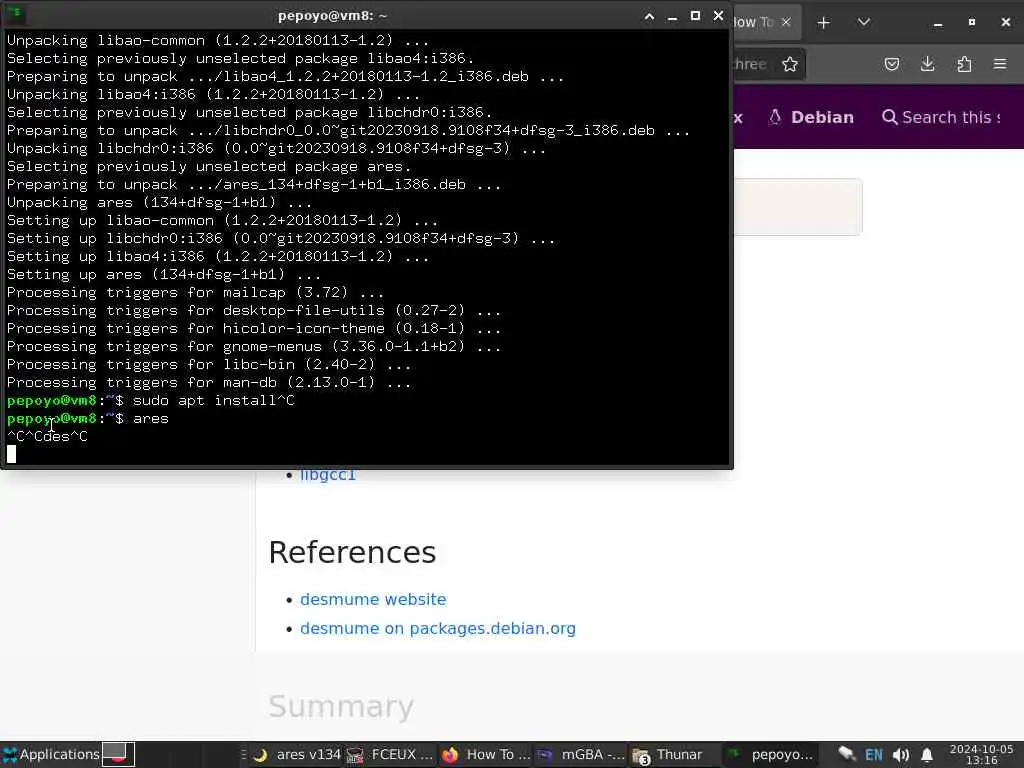Open the Firefox extensions puzzle icon
The image size is (1024, 768).
point(964,64)
